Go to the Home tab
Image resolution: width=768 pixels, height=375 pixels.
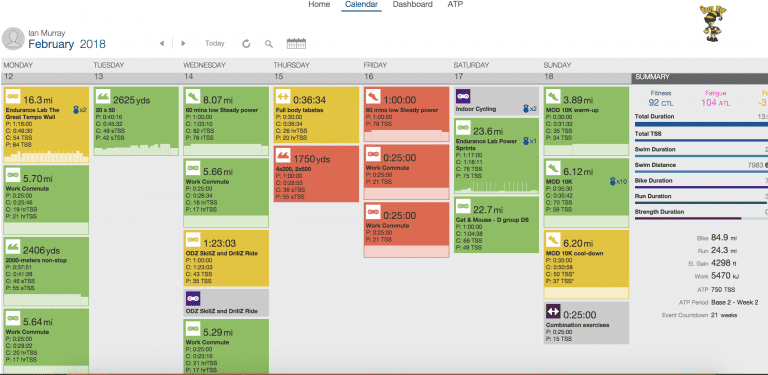tap(319, 4)
